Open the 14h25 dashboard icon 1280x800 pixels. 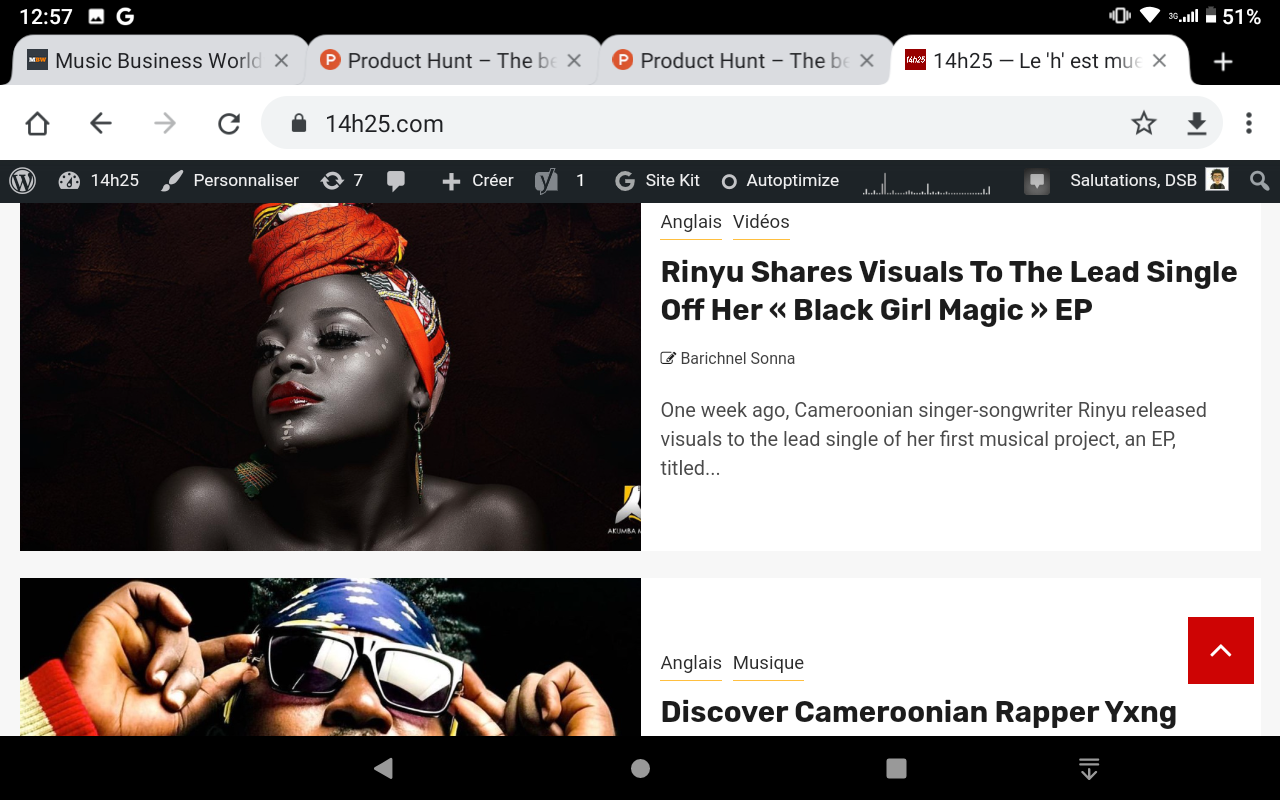pos(69,181)
